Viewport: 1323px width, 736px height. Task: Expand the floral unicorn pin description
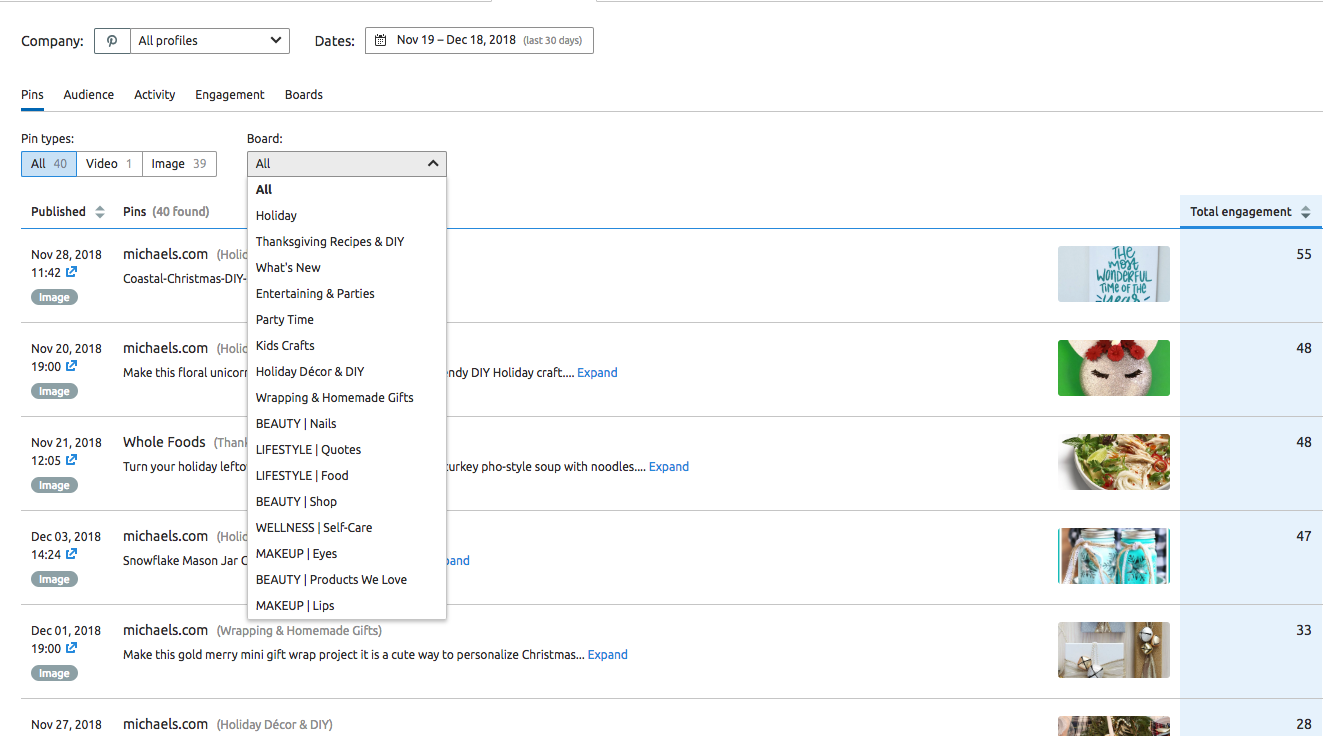coord(597,373)
